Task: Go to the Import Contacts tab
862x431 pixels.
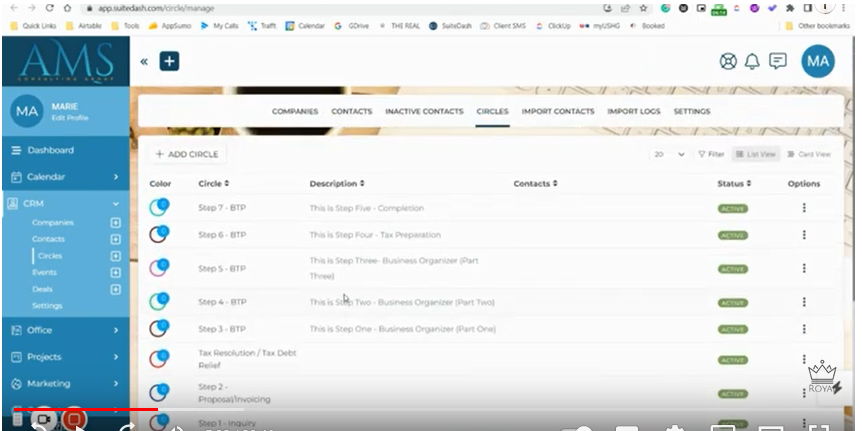Action: pyautogui.click(x=558, y=112)
